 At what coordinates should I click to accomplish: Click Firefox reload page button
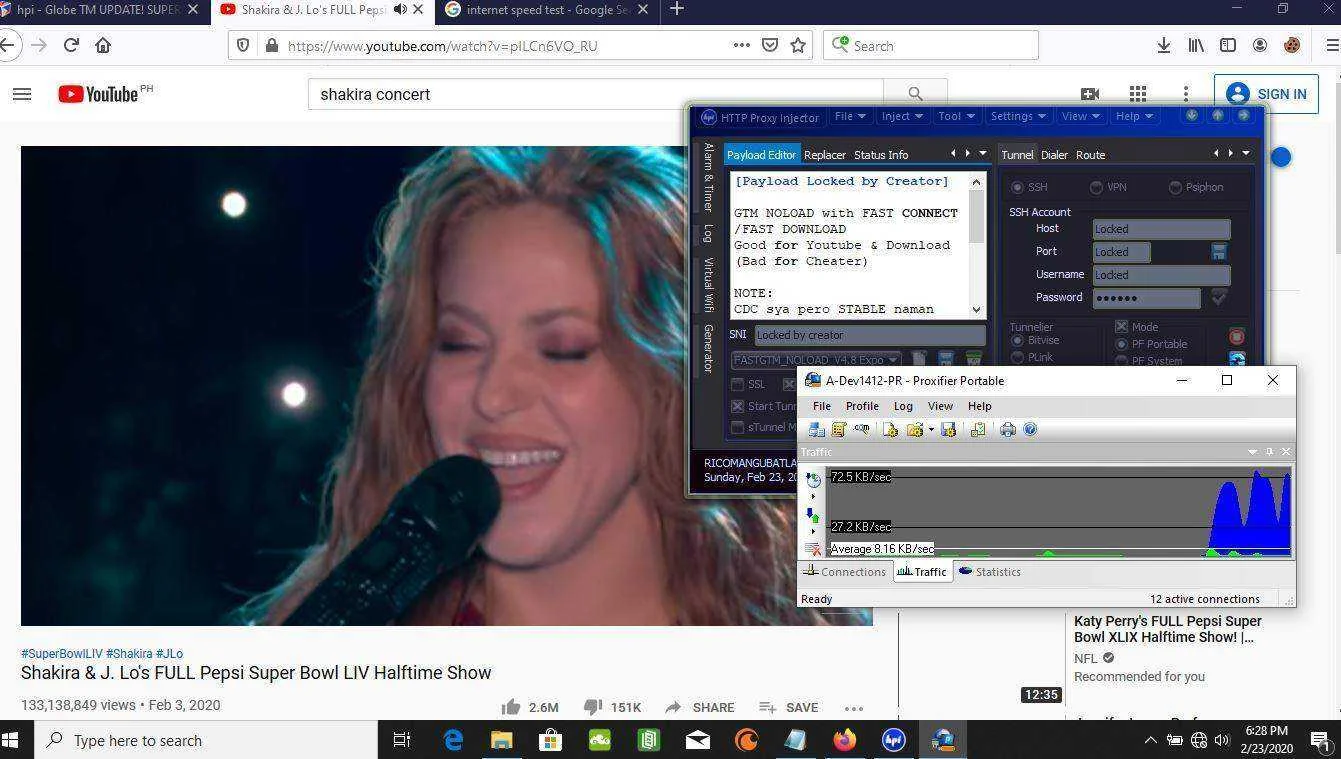pyautogui.click(x=71, y=45)
